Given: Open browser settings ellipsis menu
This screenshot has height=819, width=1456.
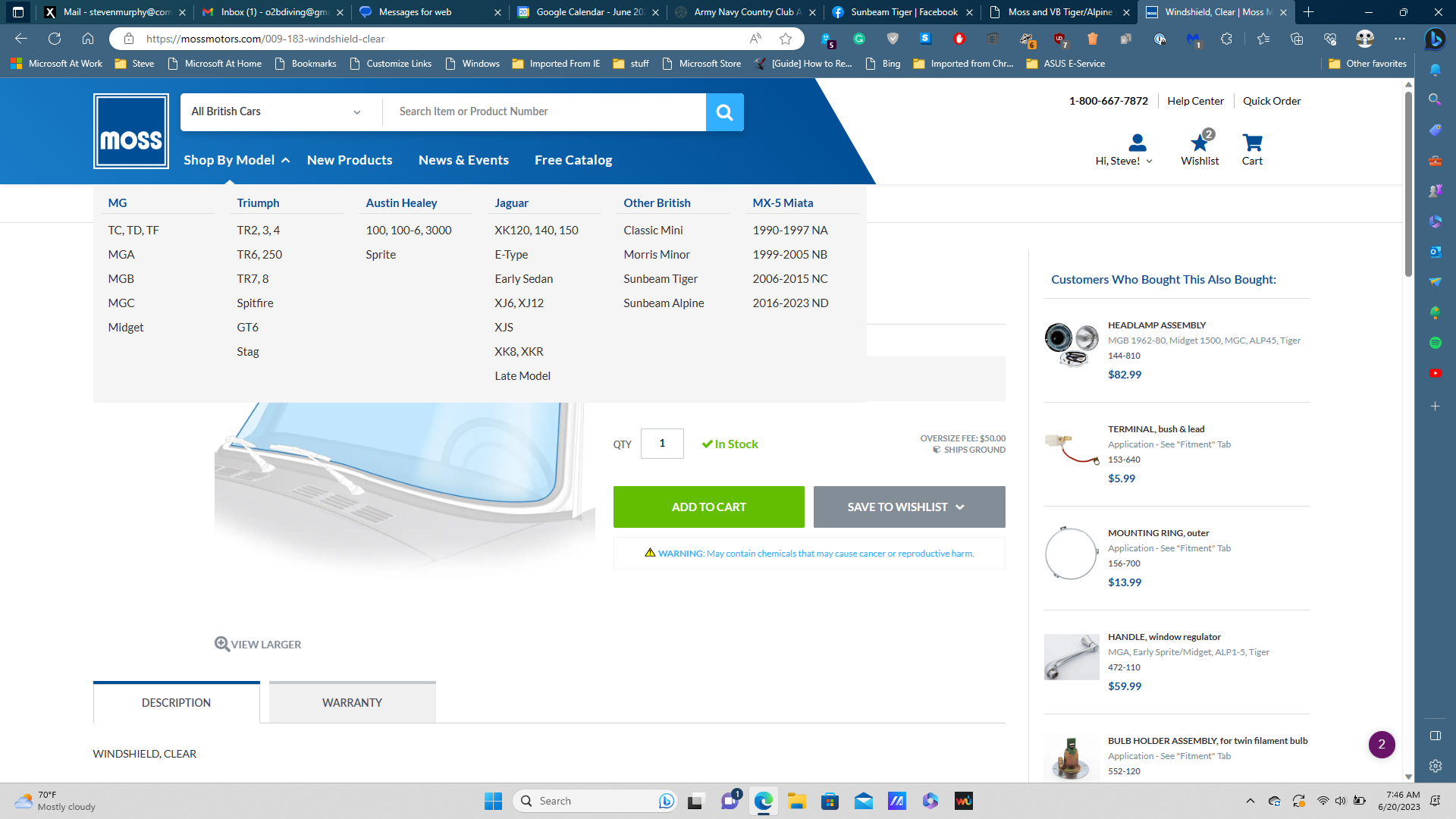Looking at the screenshot, I should 1399,39.
